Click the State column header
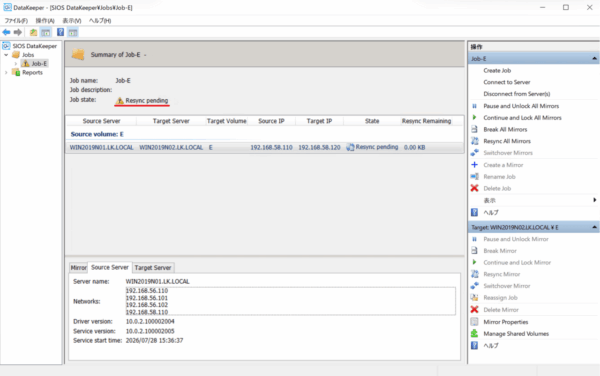600x376 pixels. (372, 121)
